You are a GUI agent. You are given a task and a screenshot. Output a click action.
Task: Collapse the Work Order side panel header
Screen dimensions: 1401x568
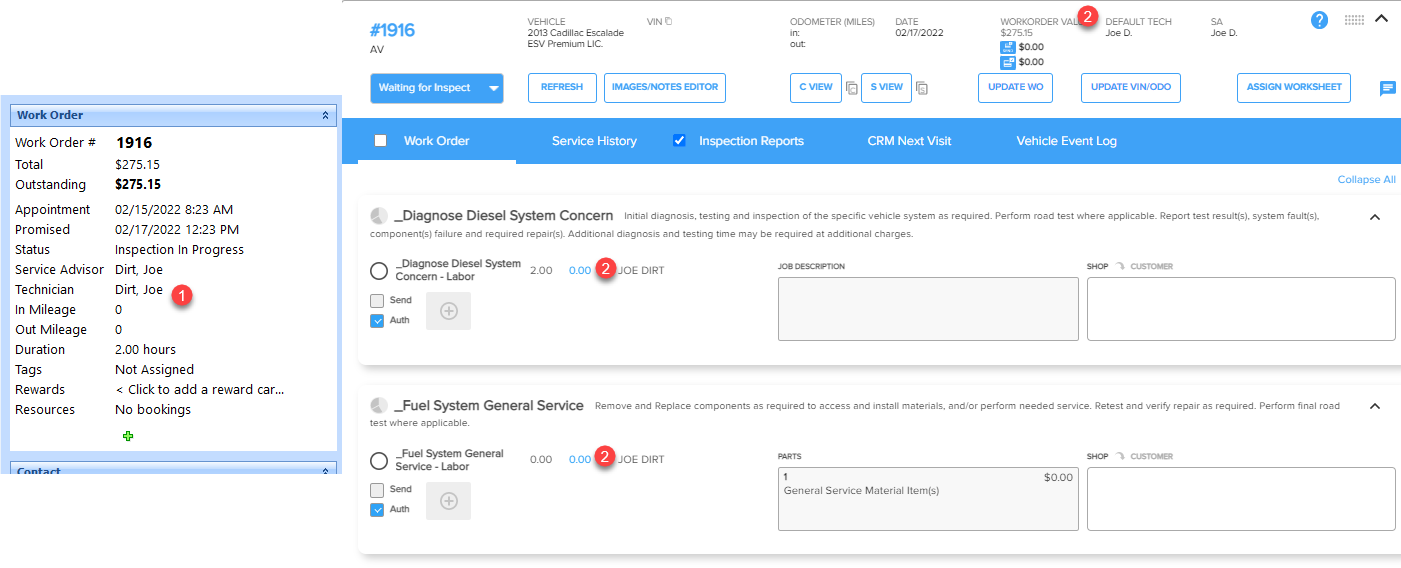click(325, 115)
